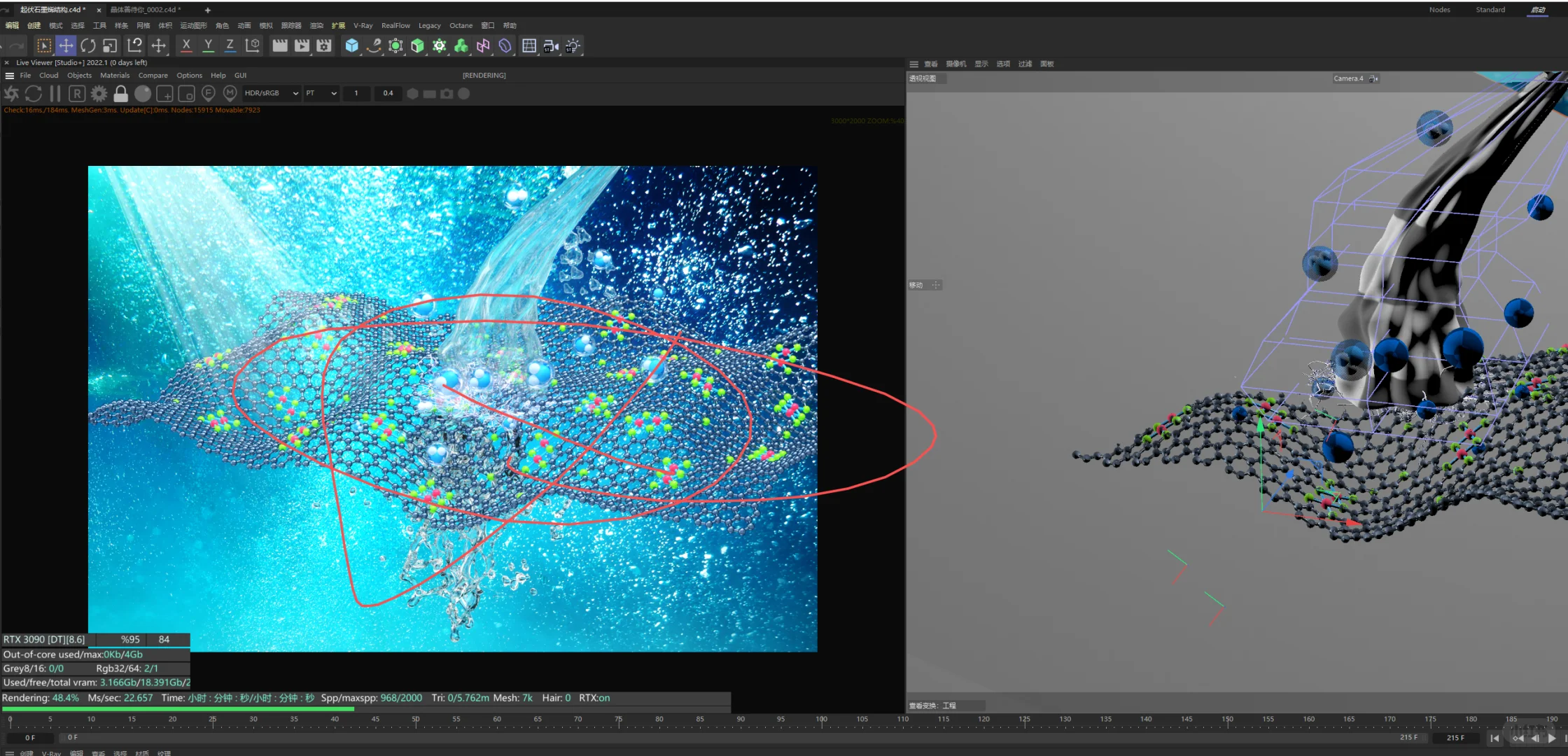Click the Standard layout button

point(1490,10)
